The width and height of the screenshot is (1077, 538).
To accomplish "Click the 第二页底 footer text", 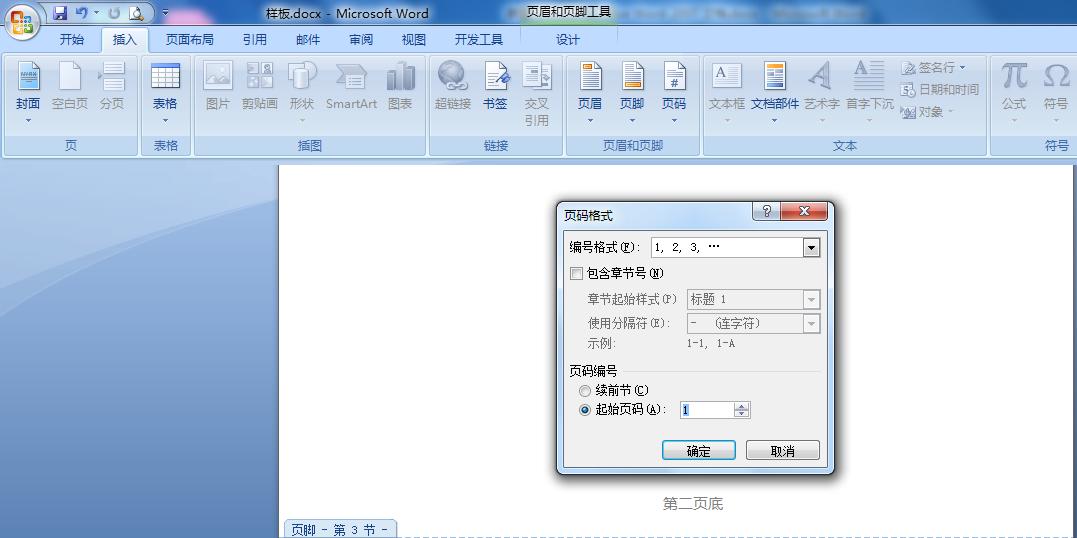I will tap(693, 504).
